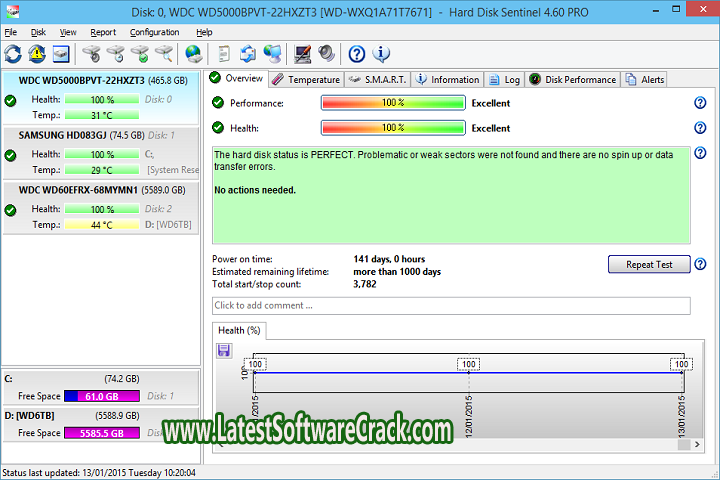Click help icon next to Performance bar
Viewport: 720px width, 480px height.
tap(700, 103)
